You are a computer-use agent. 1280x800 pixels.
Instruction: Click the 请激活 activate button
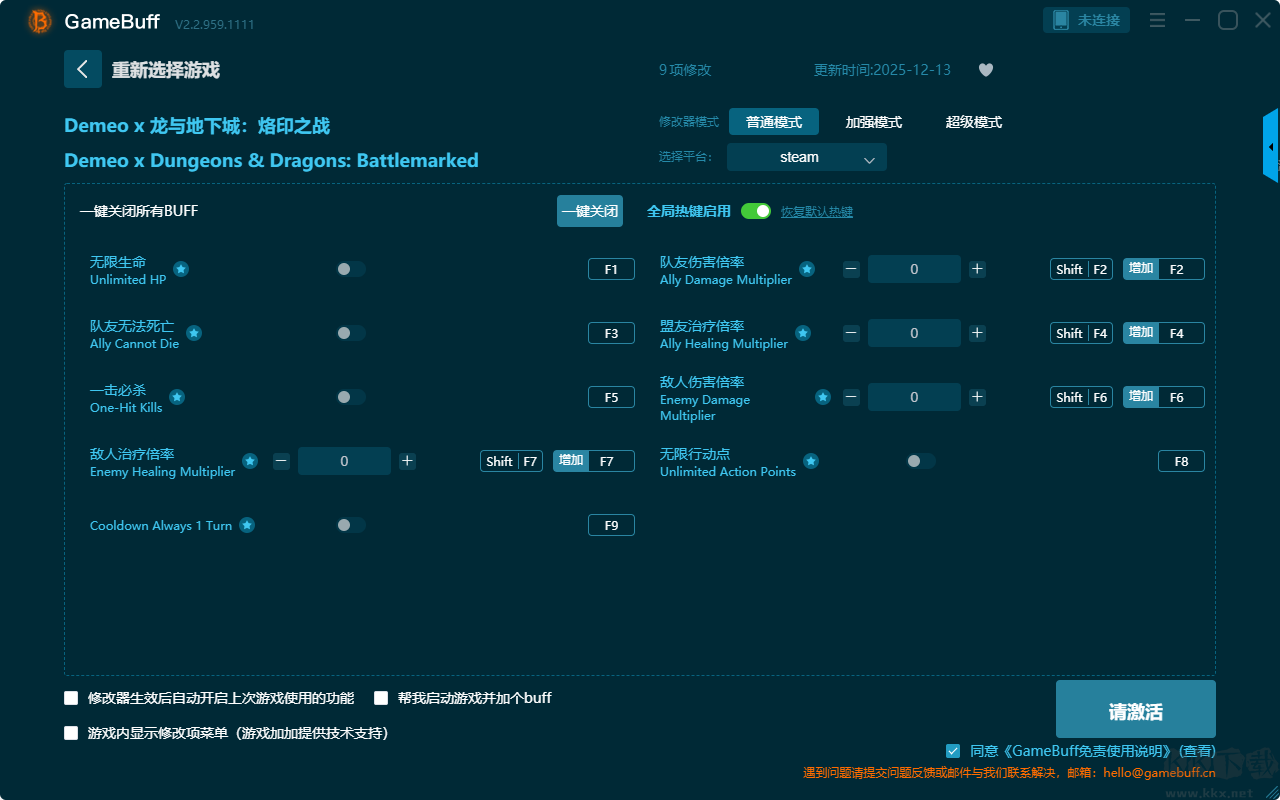[x=1136, y=711]
